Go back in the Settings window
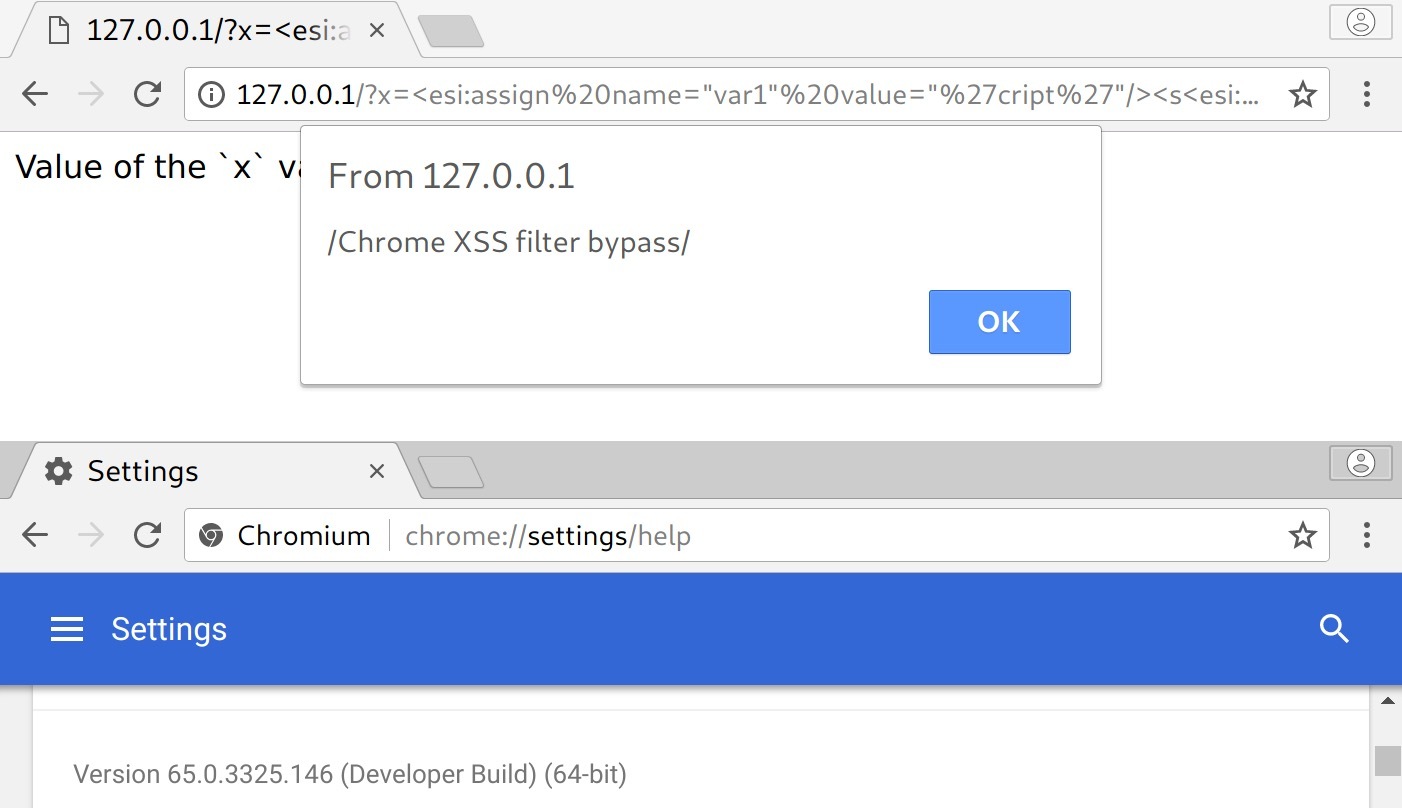 [35, 536]
